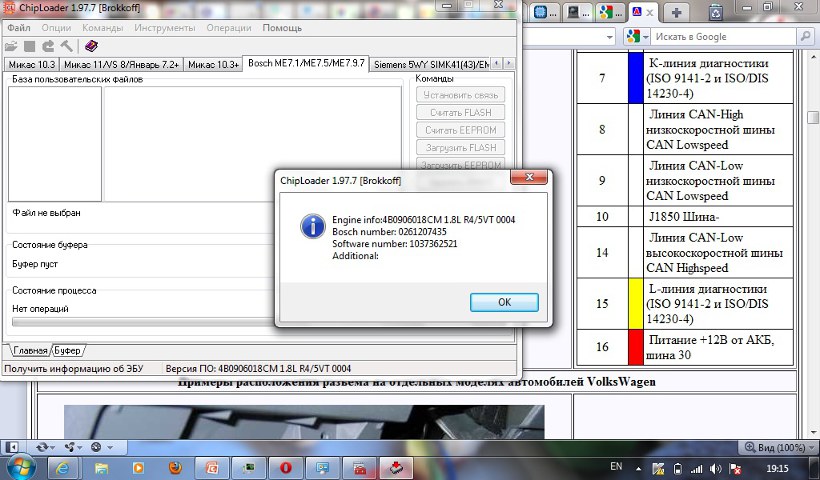Open the Команды menu
This screenshot has height=480, width=820.
tap(102, 28)
